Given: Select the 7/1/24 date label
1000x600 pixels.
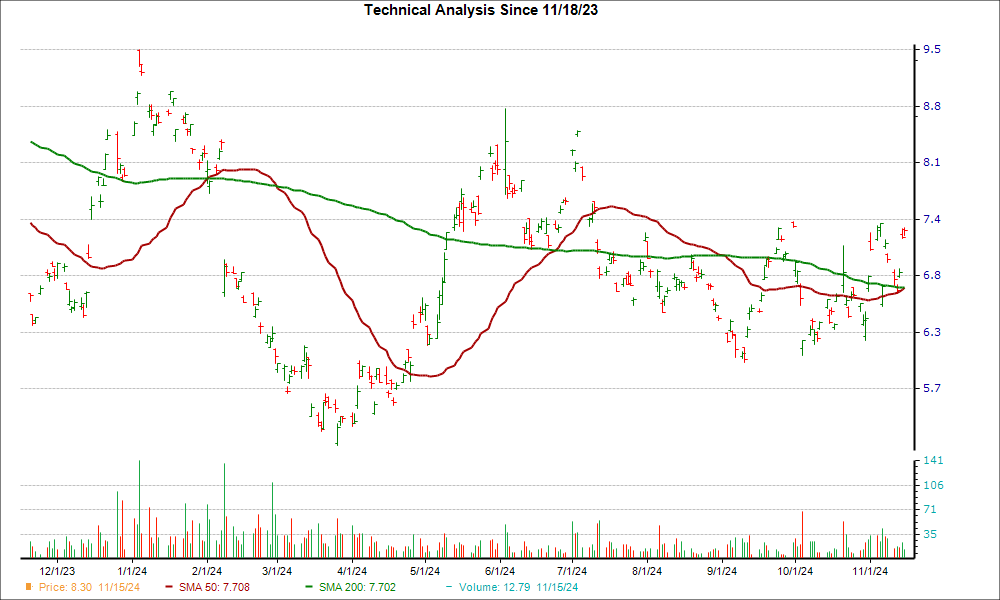Looking at the screenshot, I should (x=571, y=571).
